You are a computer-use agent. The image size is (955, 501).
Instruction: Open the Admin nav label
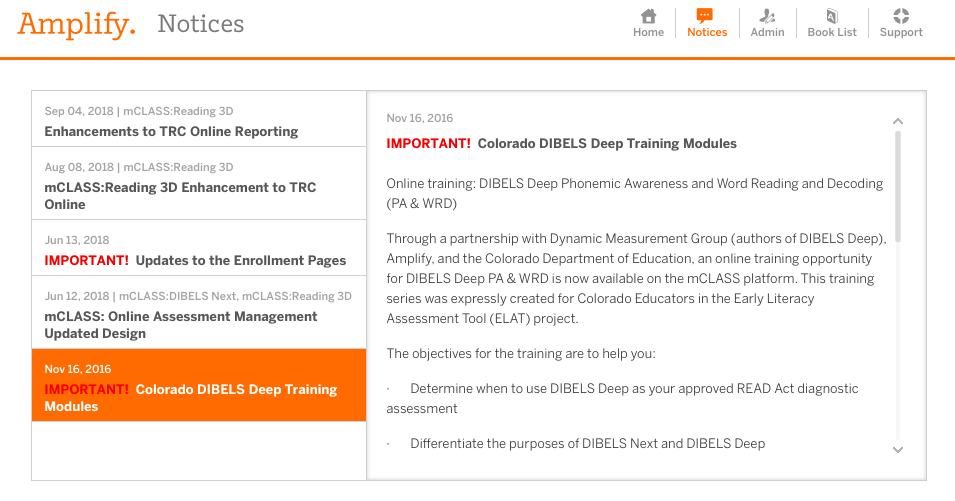pos(767,32)
